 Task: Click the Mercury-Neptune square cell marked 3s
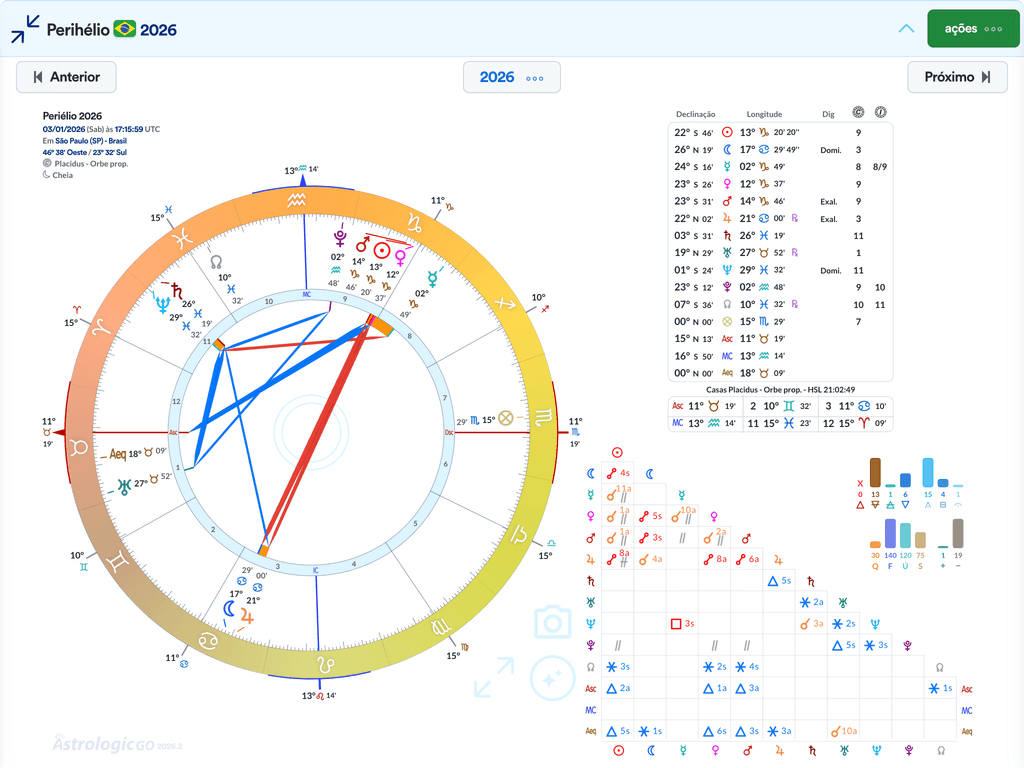click(682, 624)
